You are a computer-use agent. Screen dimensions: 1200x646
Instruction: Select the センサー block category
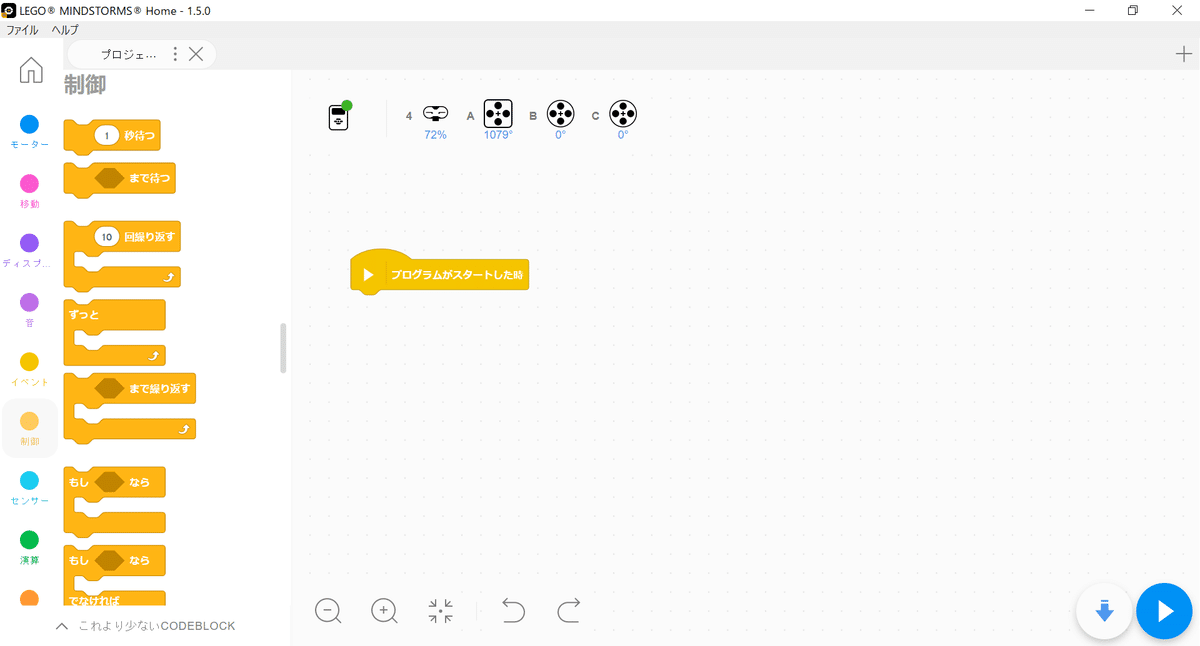[30, 488]
